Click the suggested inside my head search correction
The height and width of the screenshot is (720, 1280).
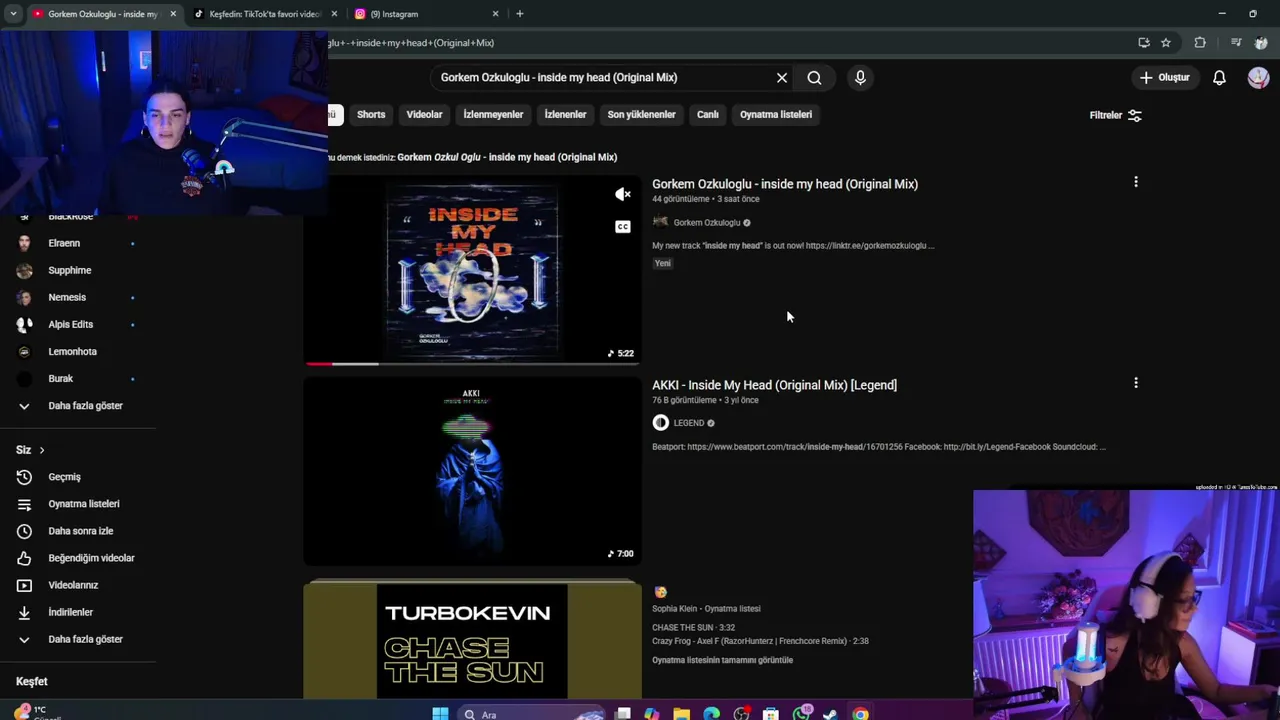tap(507, 157)
